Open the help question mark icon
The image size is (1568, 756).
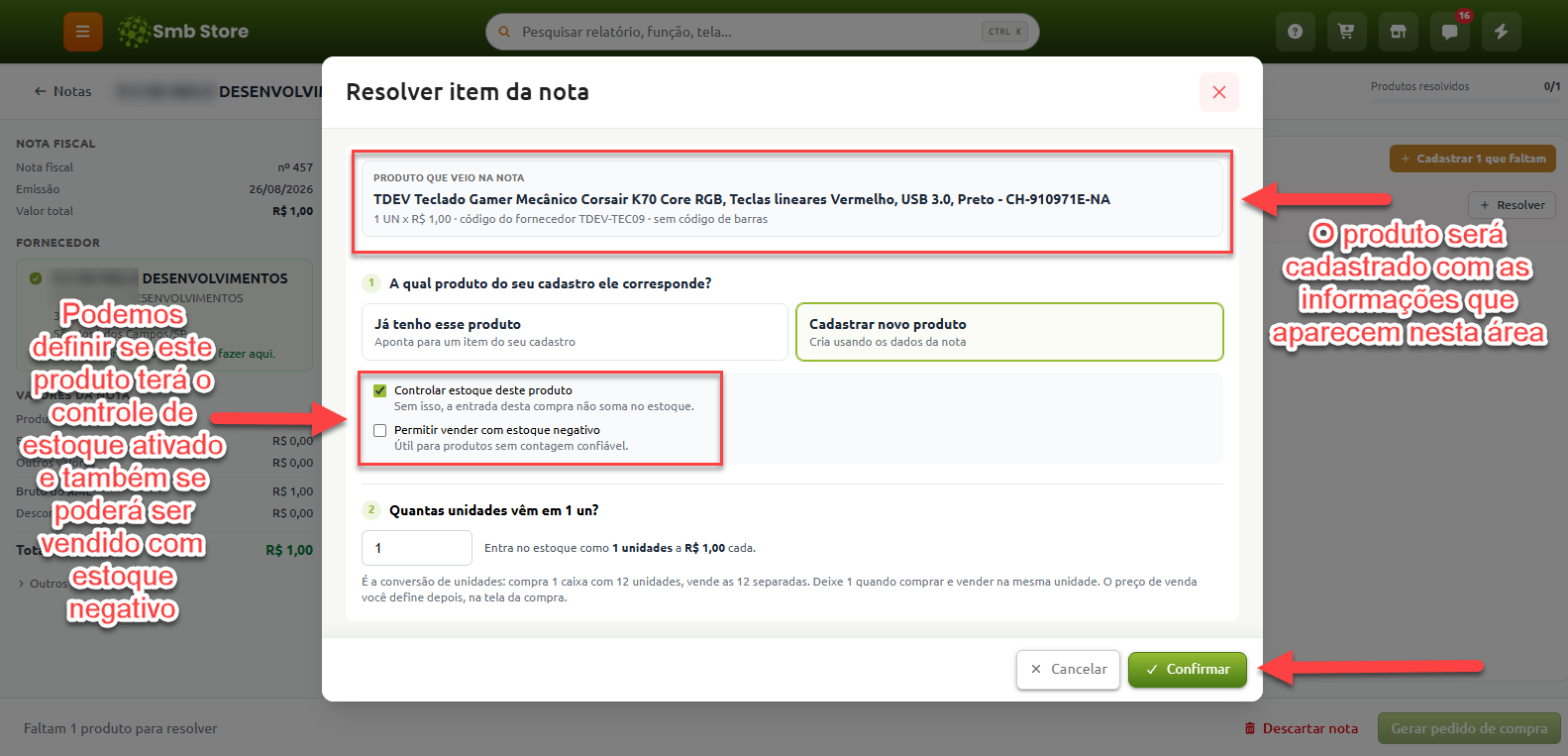pyautogui.click(x=1295, y=32)
